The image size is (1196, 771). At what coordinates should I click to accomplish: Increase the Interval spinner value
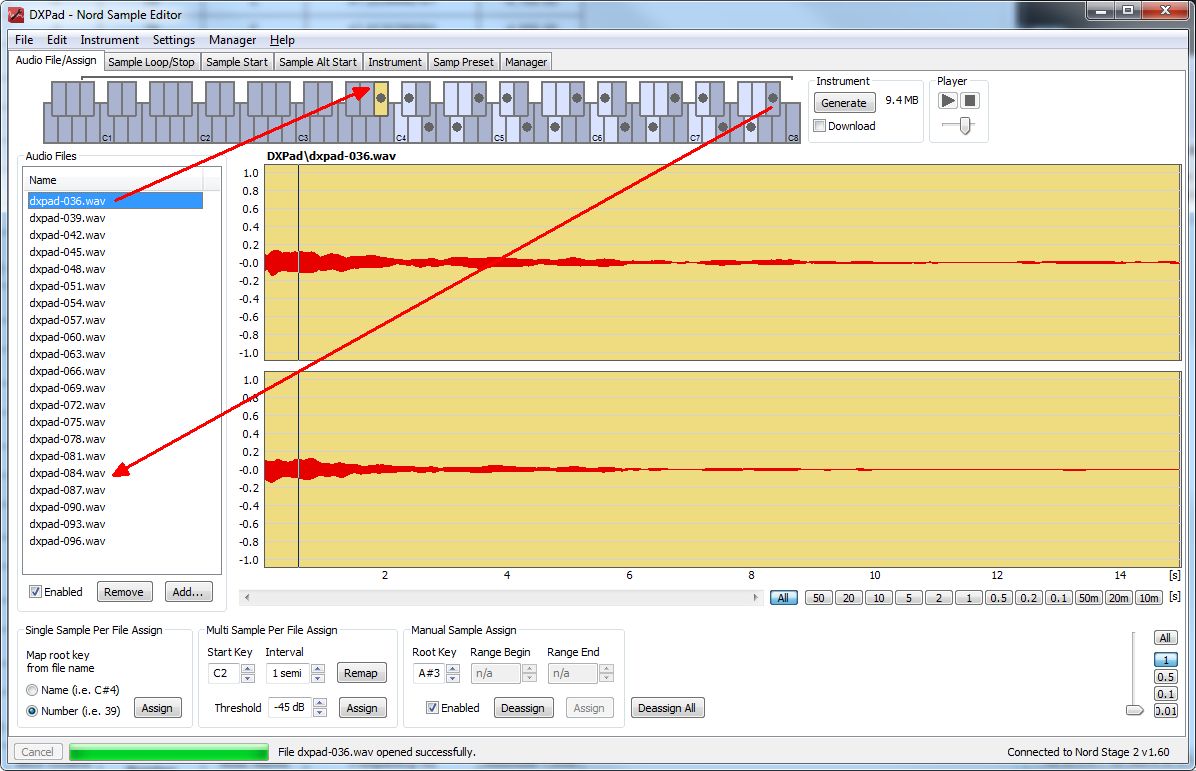coord(320,668)
